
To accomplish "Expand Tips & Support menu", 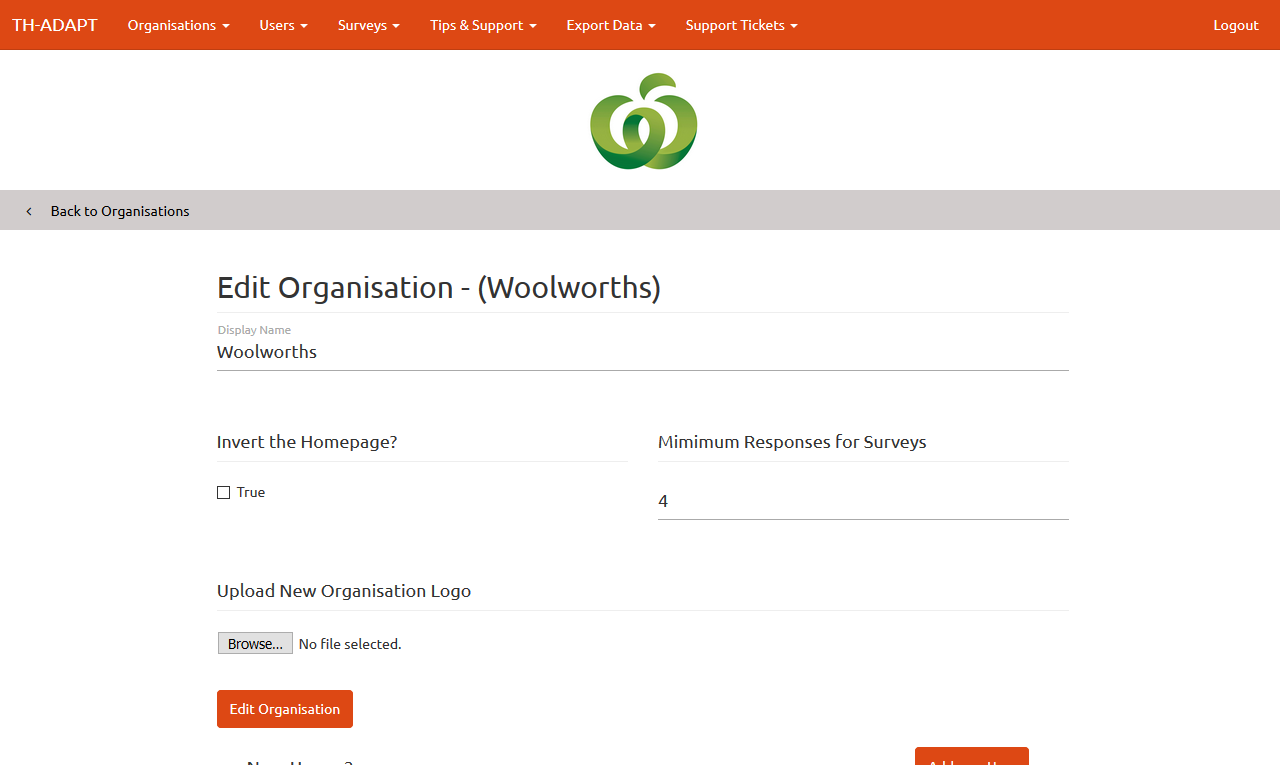I will (x=483, y=25).
